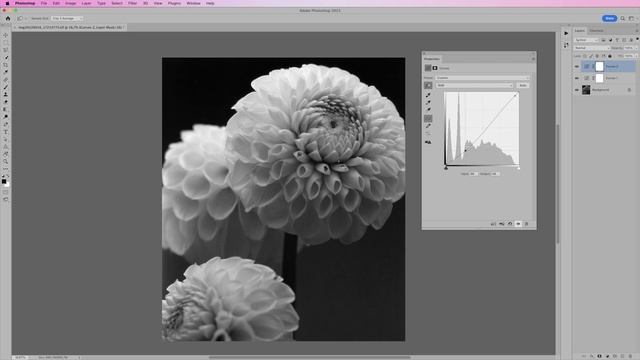Select the Crop tool

6,65
